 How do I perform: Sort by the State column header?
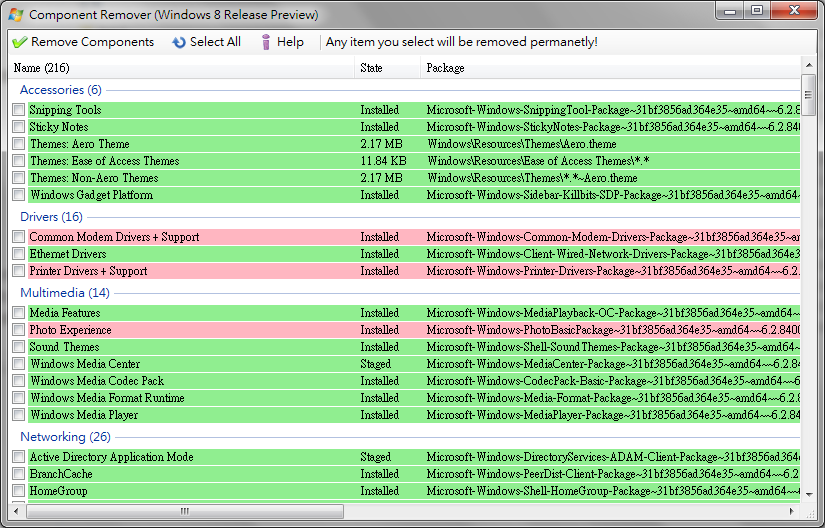388,68
